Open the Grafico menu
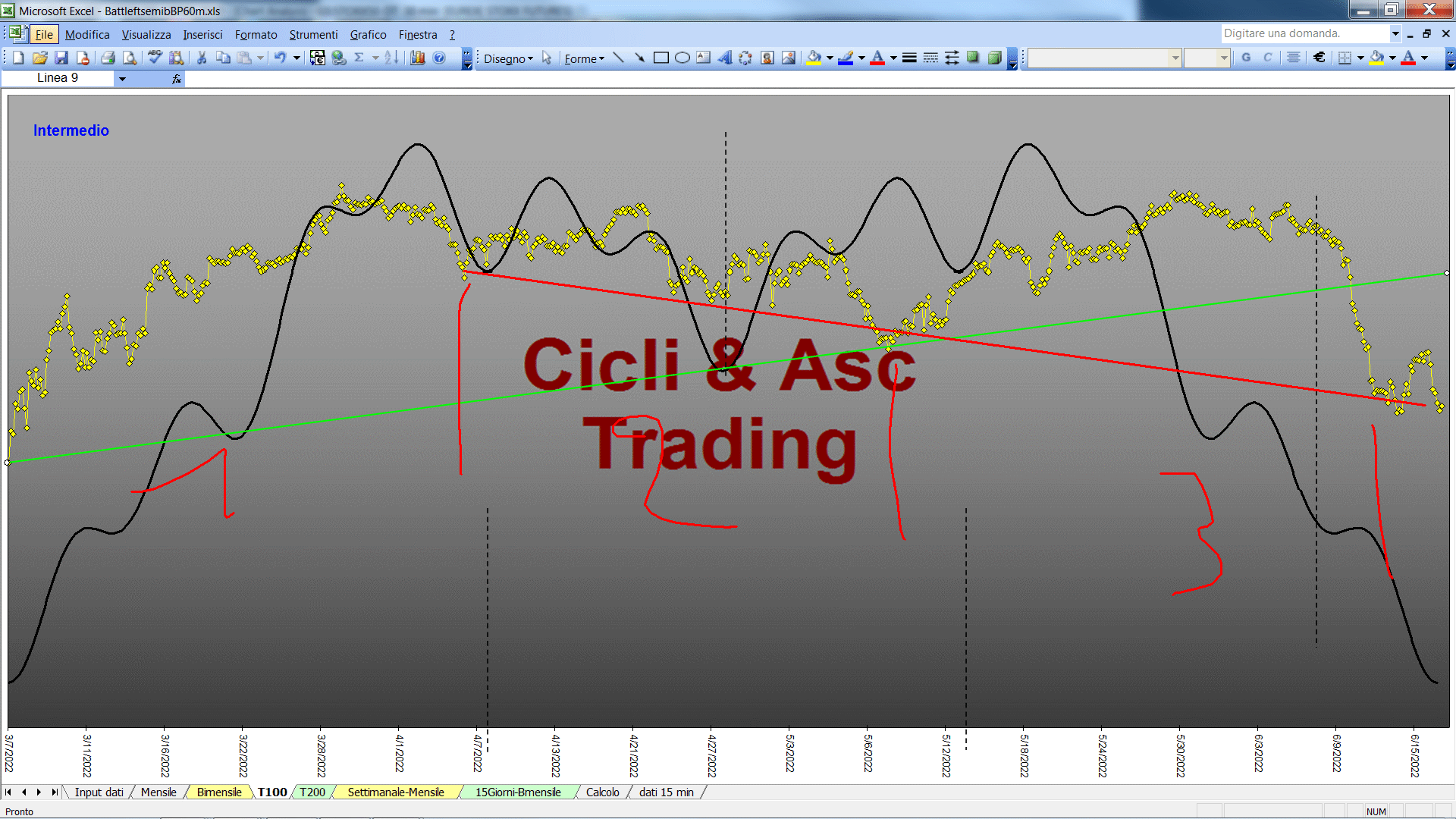 (x=368, y=35)
